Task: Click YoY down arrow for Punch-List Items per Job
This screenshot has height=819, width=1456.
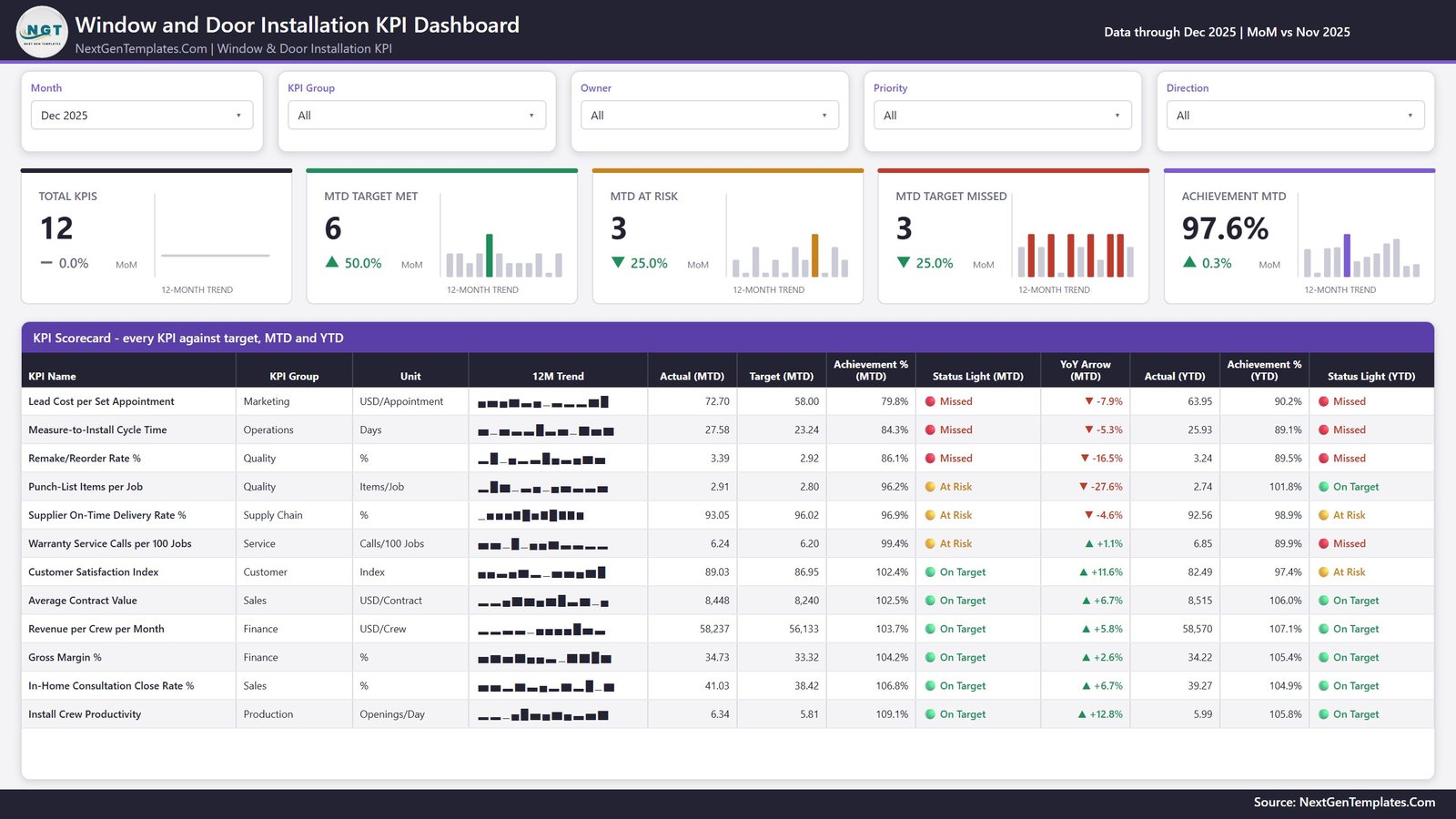Action: (1084, 487)
